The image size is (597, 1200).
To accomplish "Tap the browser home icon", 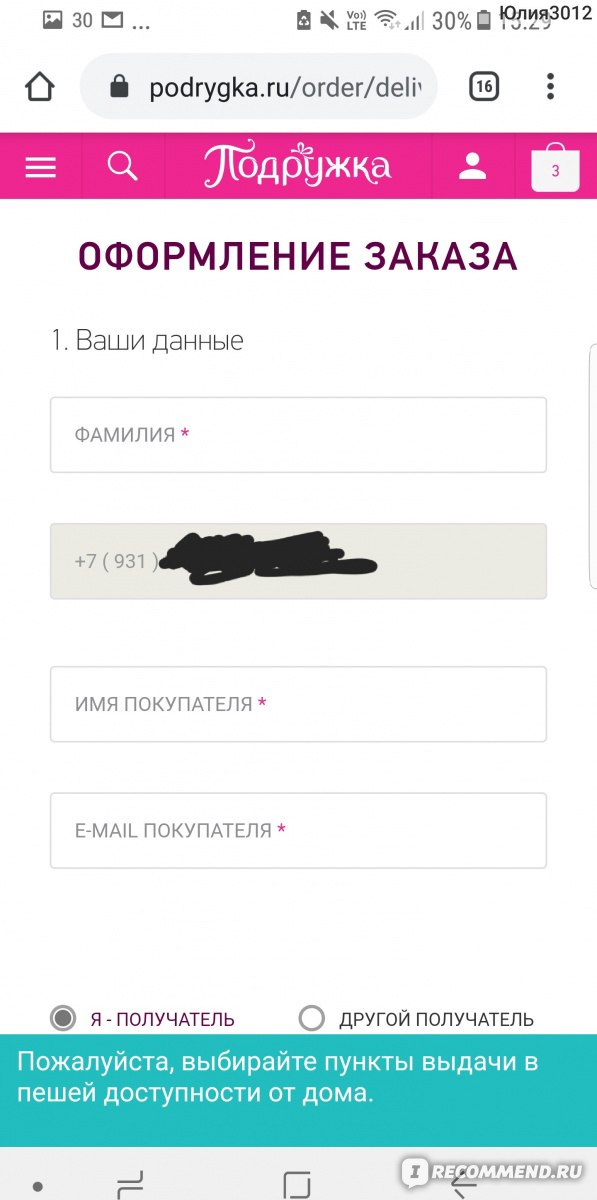I will pos(40,87).
